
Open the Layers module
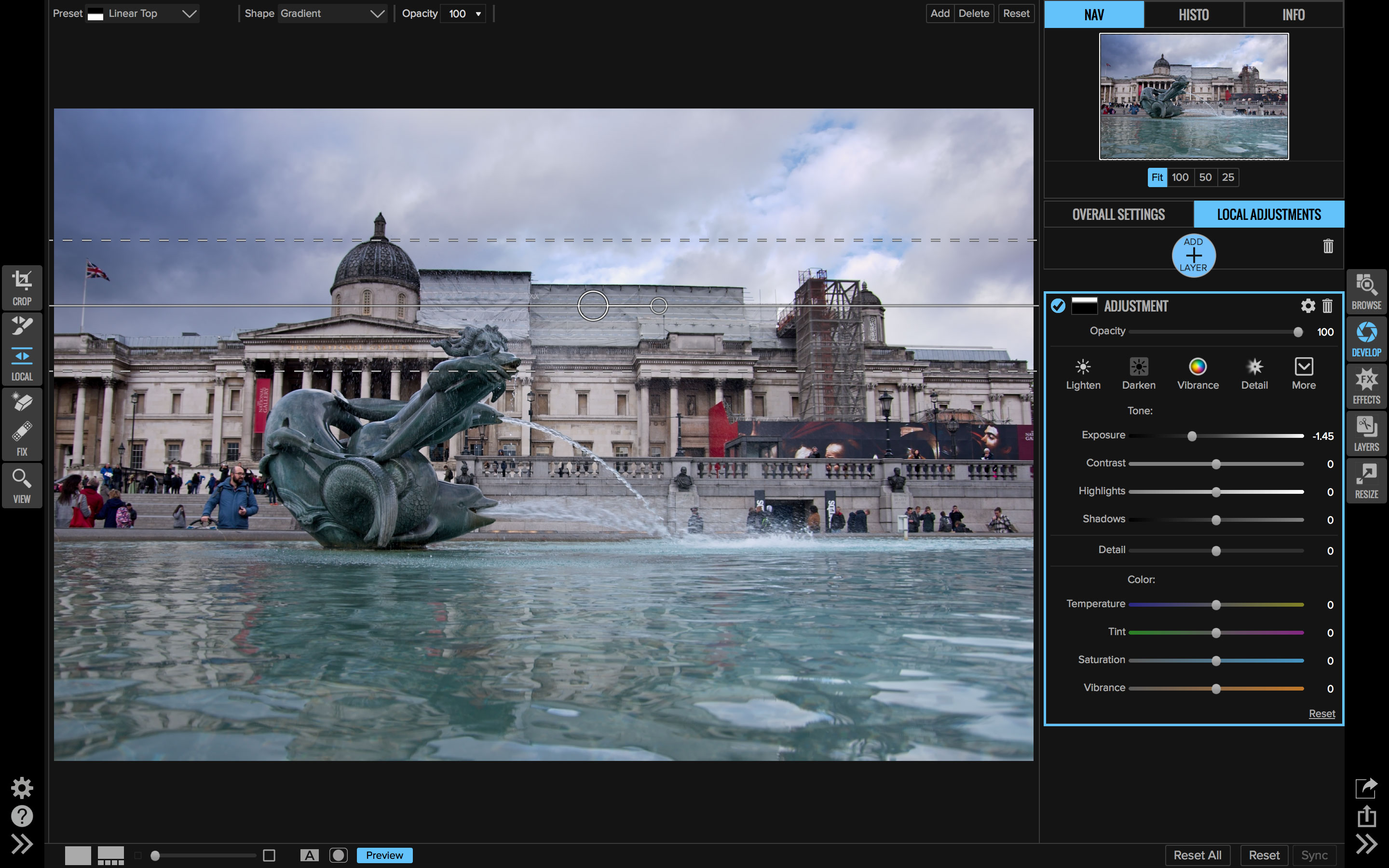pos(1366,434)
